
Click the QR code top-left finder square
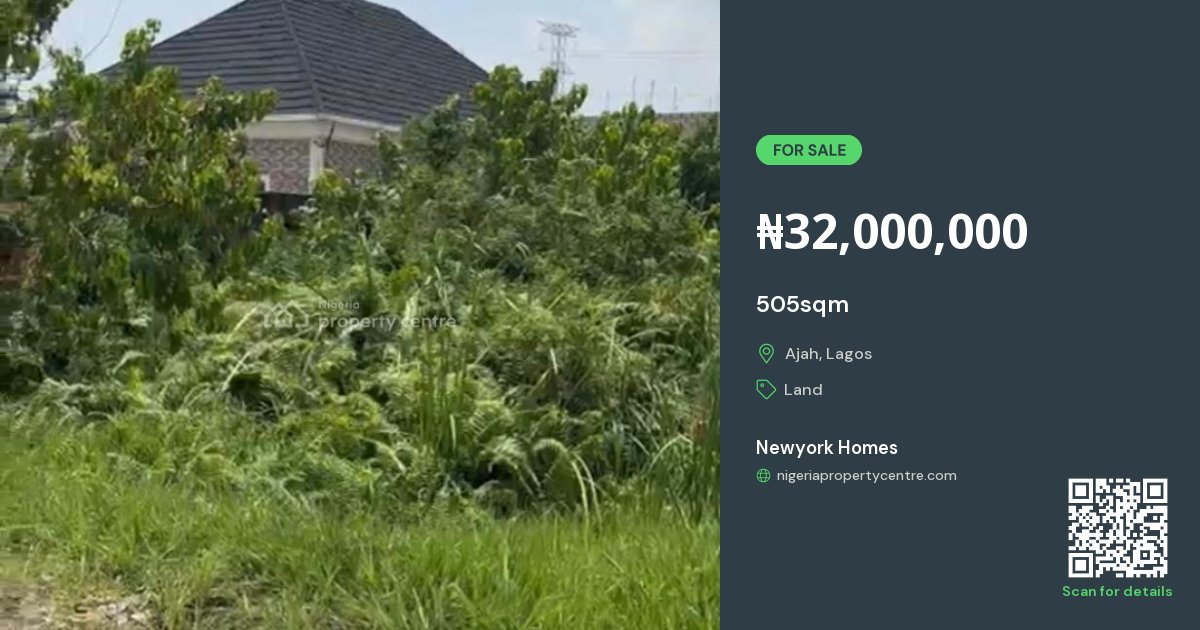click(x=1080, y=490)
